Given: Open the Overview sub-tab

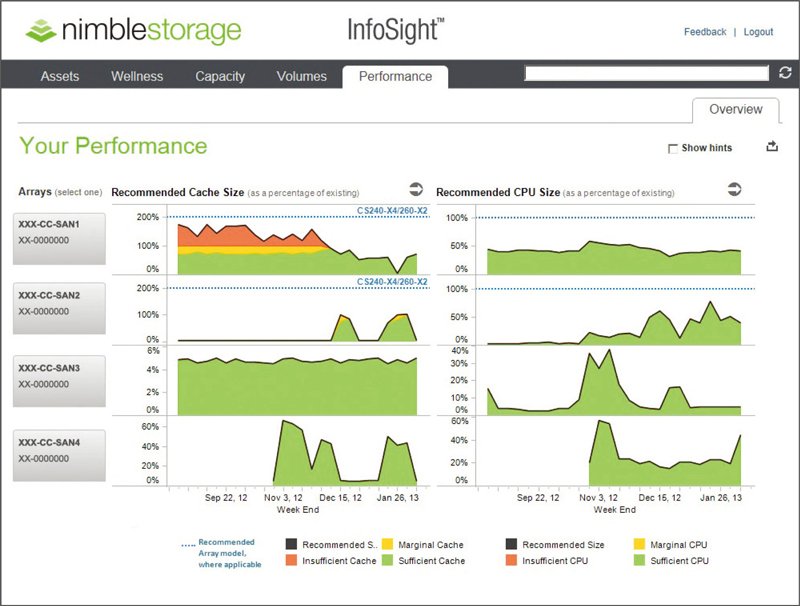Looking at the screenshot, I should pos(735,110).
